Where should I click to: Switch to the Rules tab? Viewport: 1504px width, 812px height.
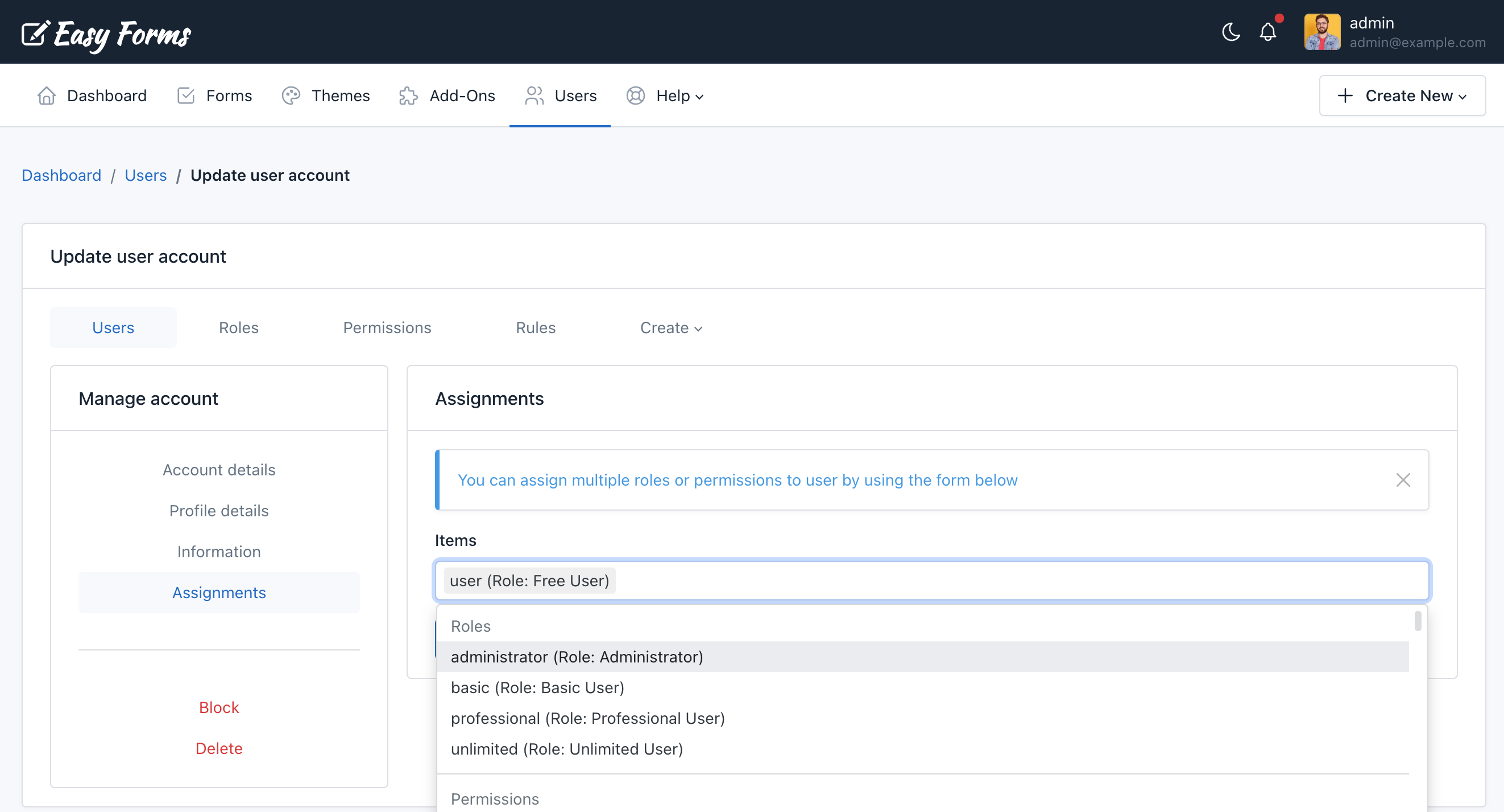pos(535,328)
